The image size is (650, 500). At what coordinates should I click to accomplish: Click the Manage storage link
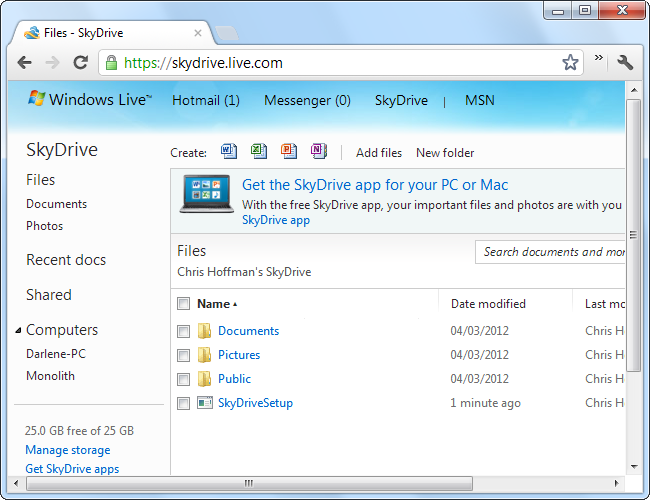68,450
